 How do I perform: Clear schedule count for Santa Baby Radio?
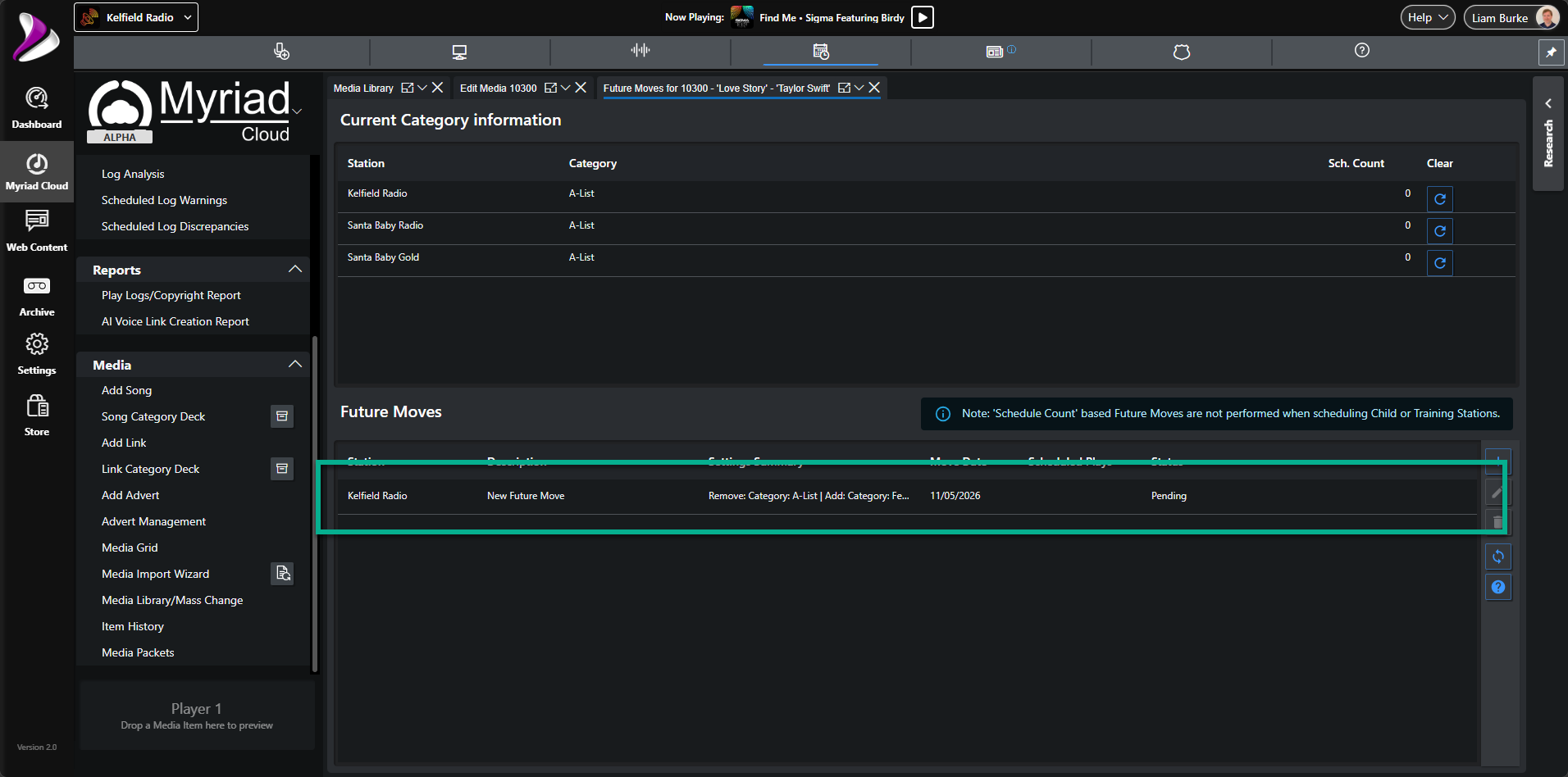click(x=1440, y=231)
